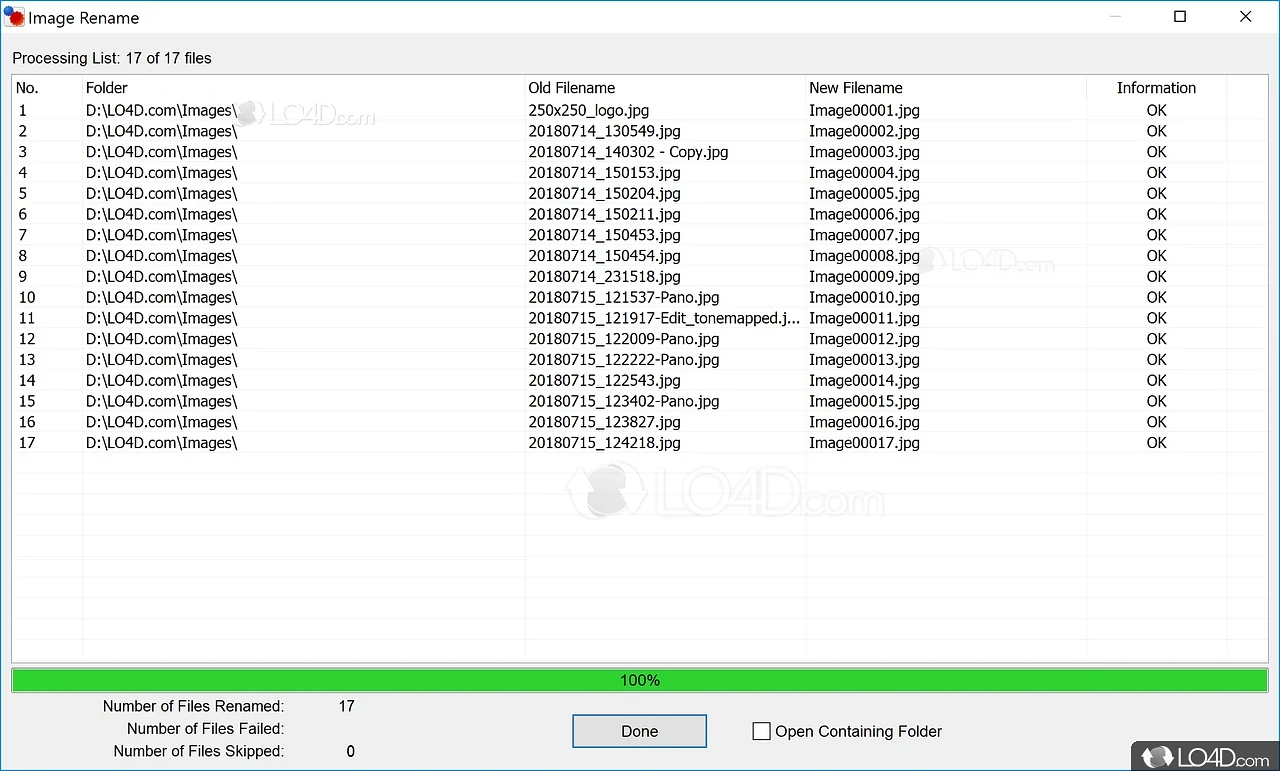Select 20180715_121537-Pano.jpg in the list
Image resolution: width=1280 pixels, height=771 pixels.
624,297
